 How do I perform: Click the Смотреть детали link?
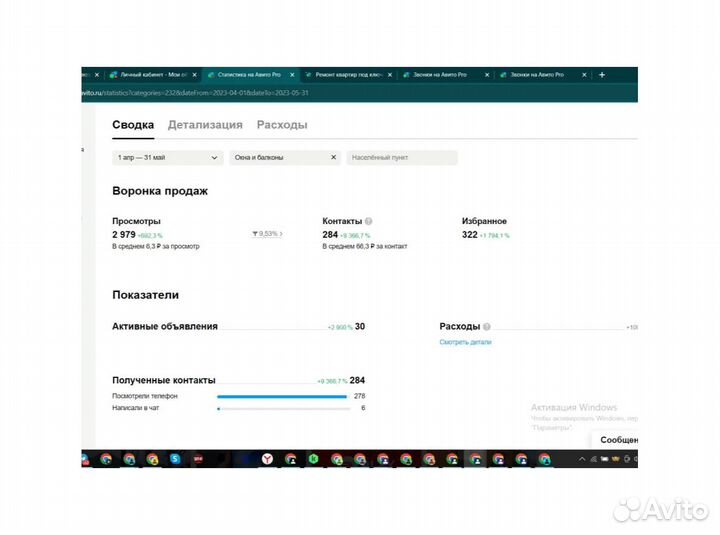pyautogui.click(x=465, y=342)
